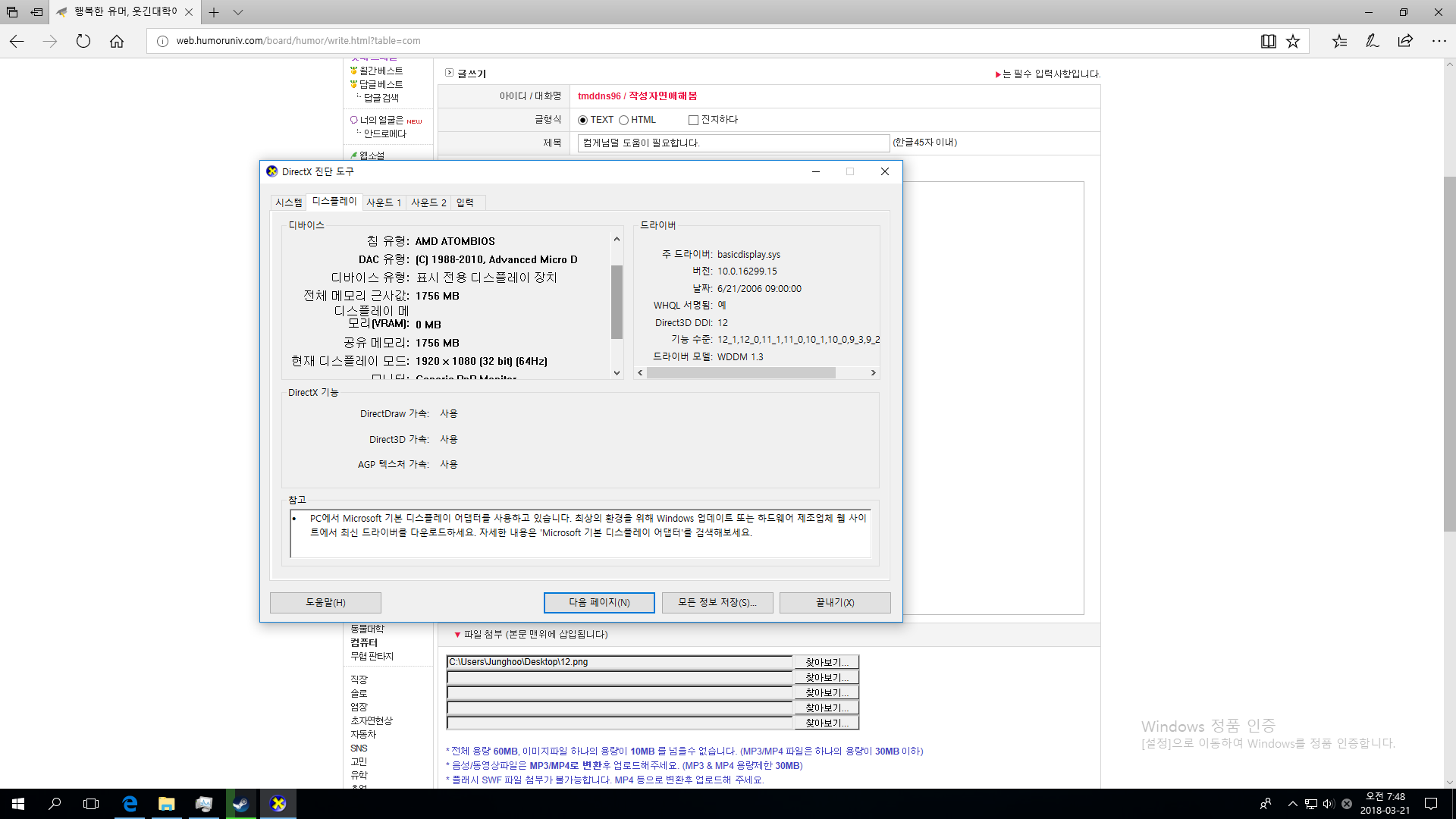Viewport: 1456px width, 819px height.
Task: Click the Edge back arrow
Action: coord(17,41)
